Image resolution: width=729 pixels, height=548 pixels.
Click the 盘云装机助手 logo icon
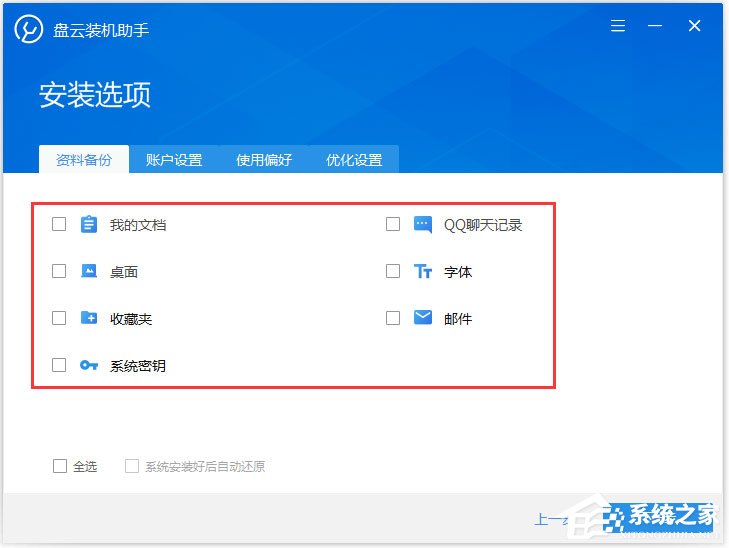pos(29,29)
